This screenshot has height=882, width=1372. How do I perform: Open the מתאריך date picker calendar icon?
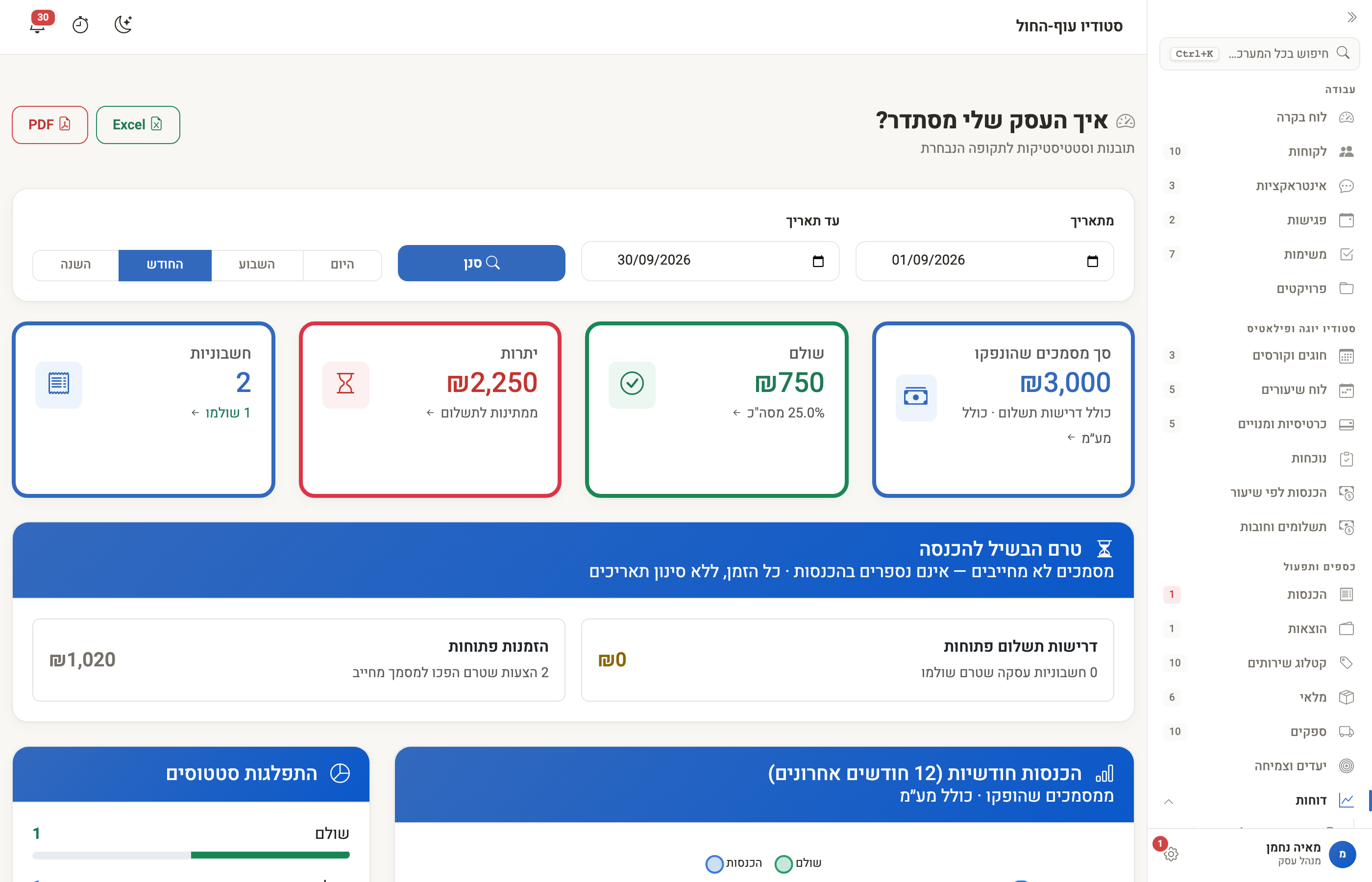(1092, 261)
